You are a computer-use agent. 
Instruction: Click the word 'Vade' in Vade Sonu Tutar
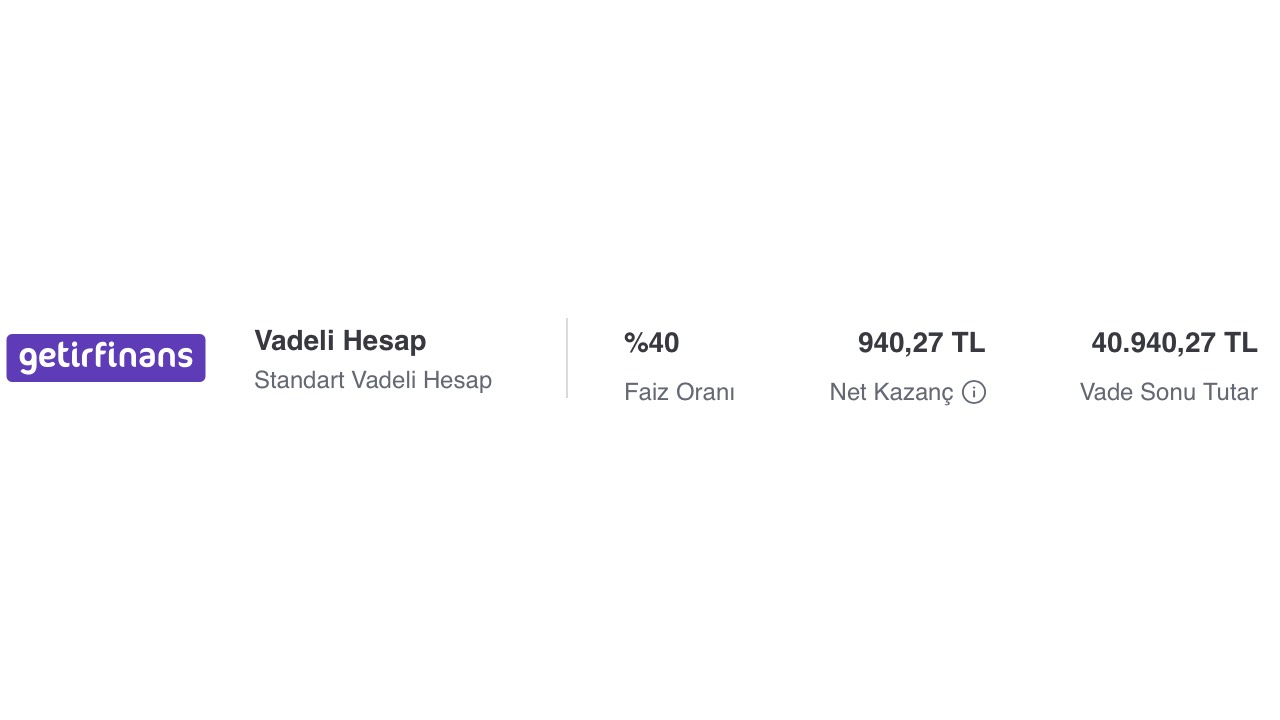(1105, 392)
